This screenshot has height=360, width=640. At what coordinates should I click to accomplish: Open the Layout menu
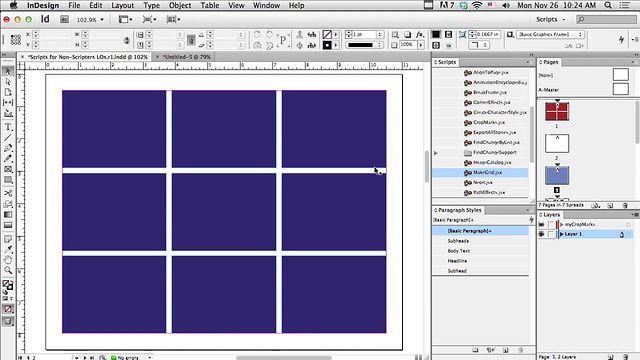point(122,5)
